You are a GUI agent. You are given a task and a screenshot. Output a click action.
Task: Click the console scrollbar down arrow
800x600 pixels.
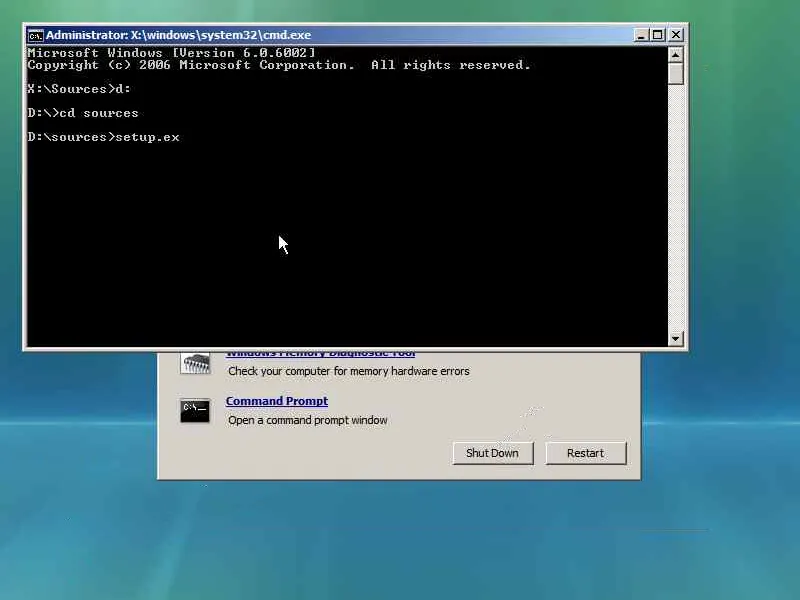(x=676, y=338)
